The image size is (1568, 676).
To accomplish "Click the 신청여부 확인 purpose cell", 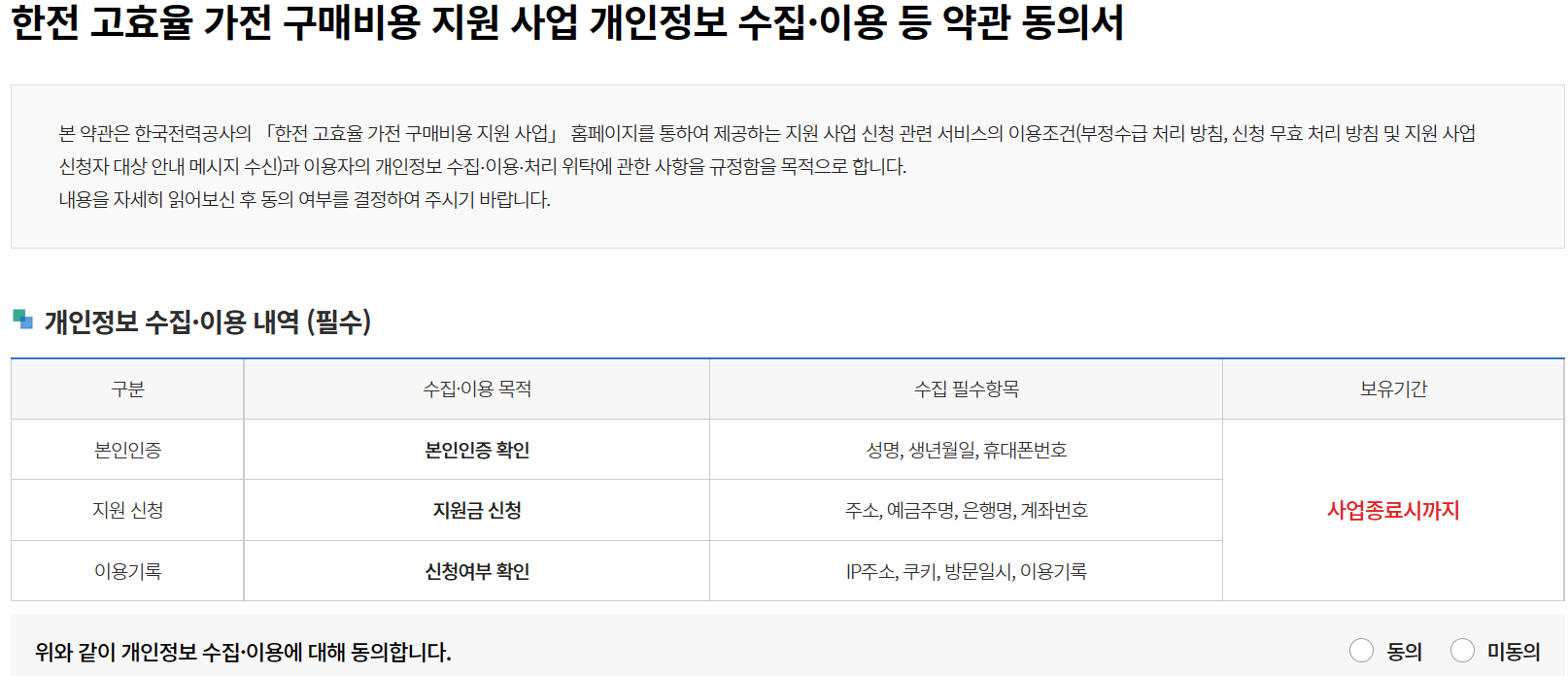I will (477, 571).
